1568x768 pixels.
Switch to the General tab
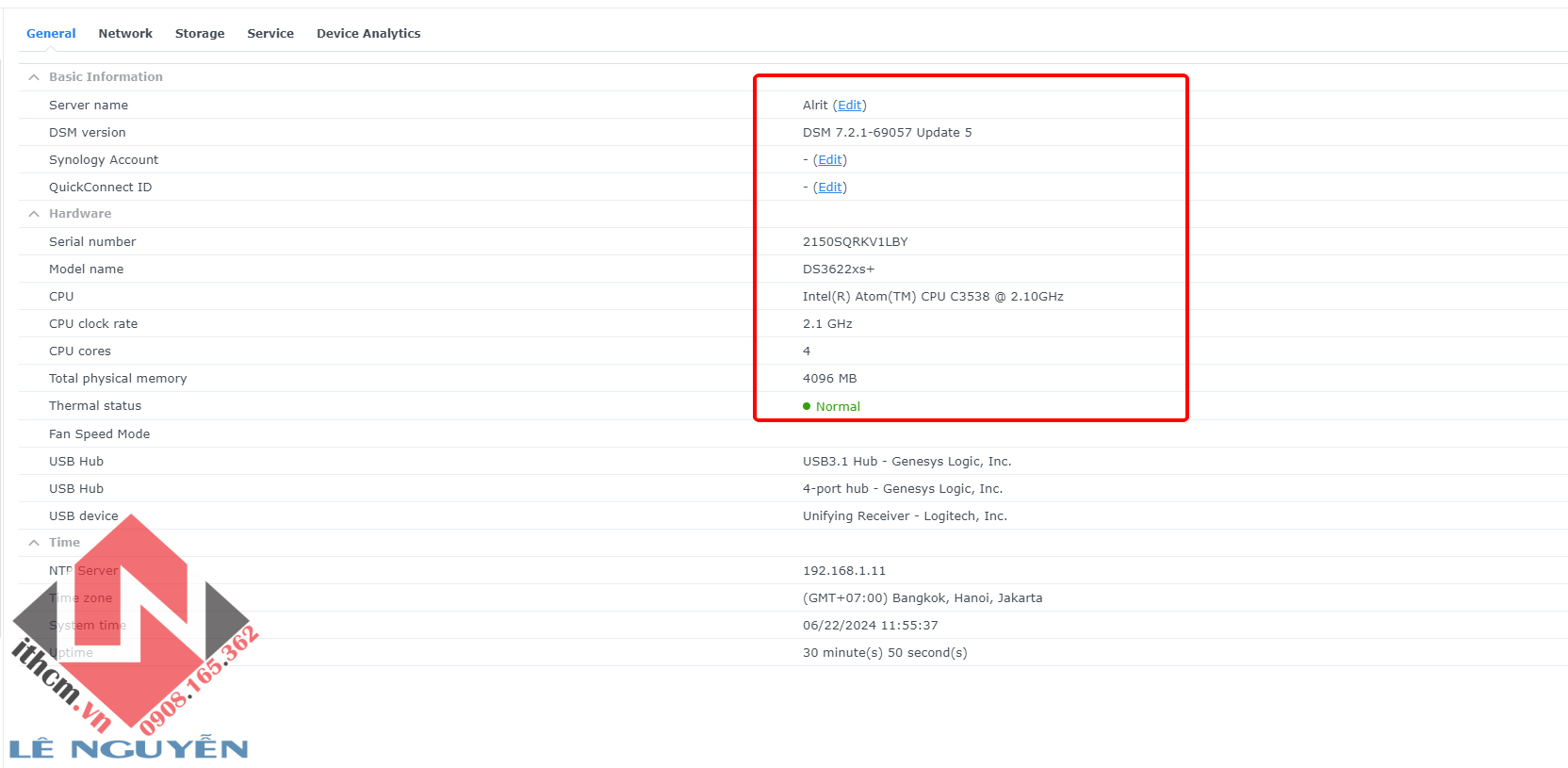point(51,33)
